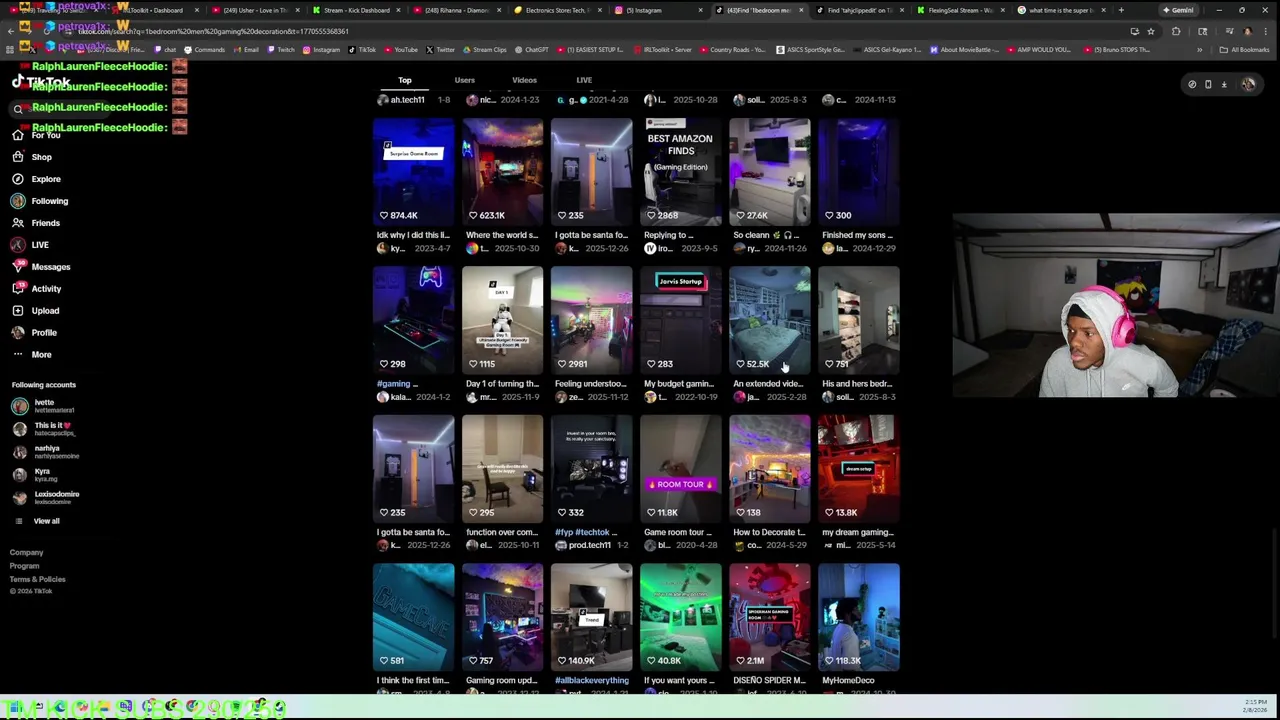Screen dimensions: 1280x720
Task: Open the Jarvis Startup video thumbnail
Action: pyautogui.click(x=680, y=320)
